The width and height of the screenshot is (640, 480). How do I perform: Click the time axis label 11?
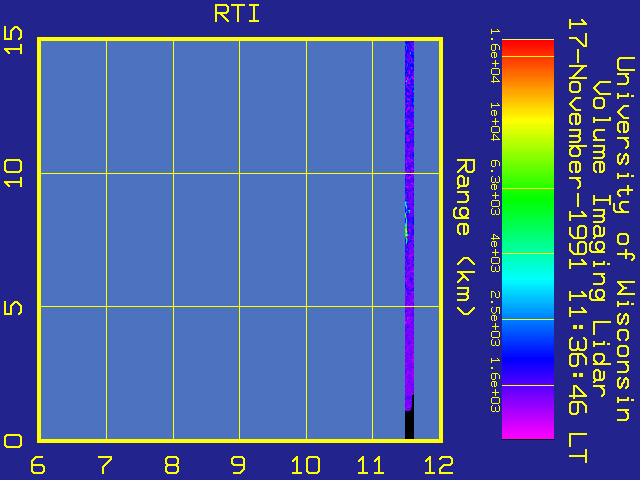point(371,465)
